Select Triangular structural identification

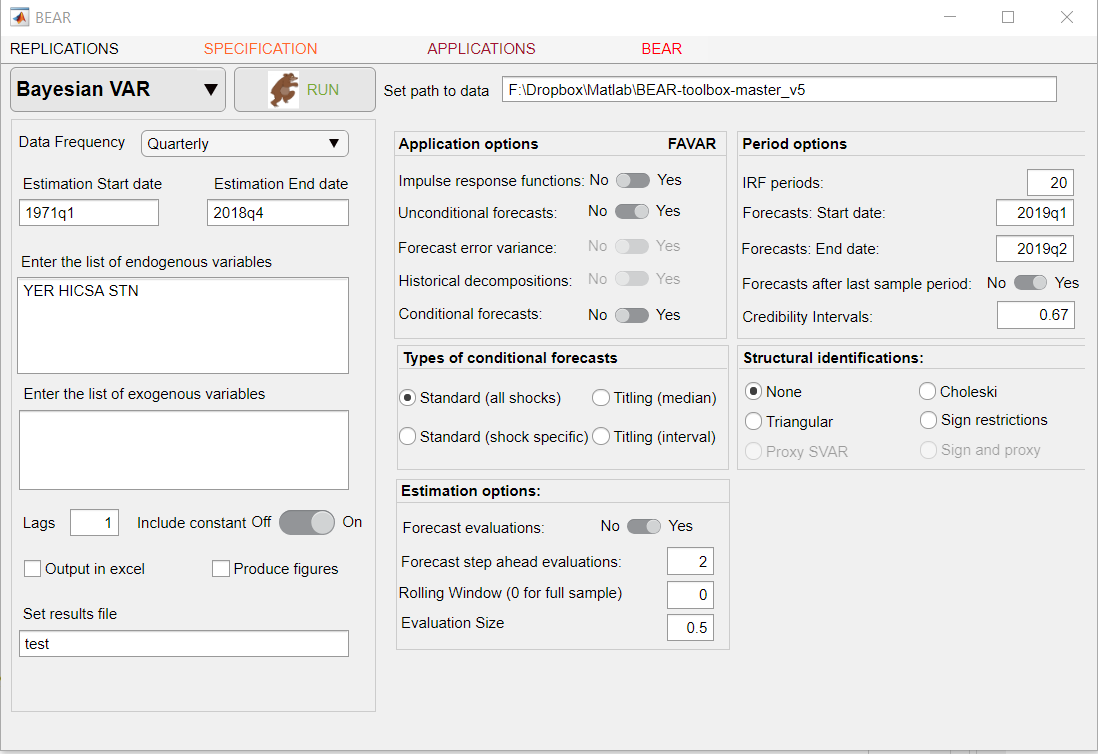(753, 421)
